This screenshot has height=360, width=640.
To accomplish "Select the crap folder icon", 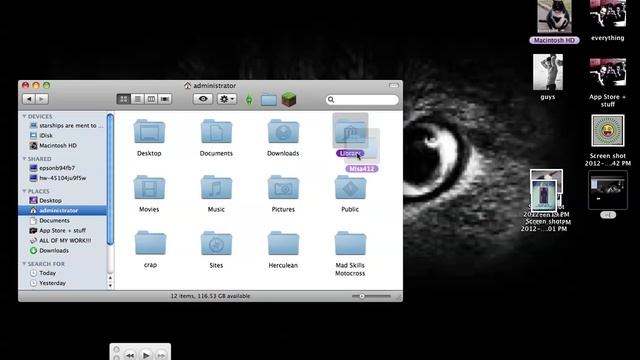I will (150, 243).
